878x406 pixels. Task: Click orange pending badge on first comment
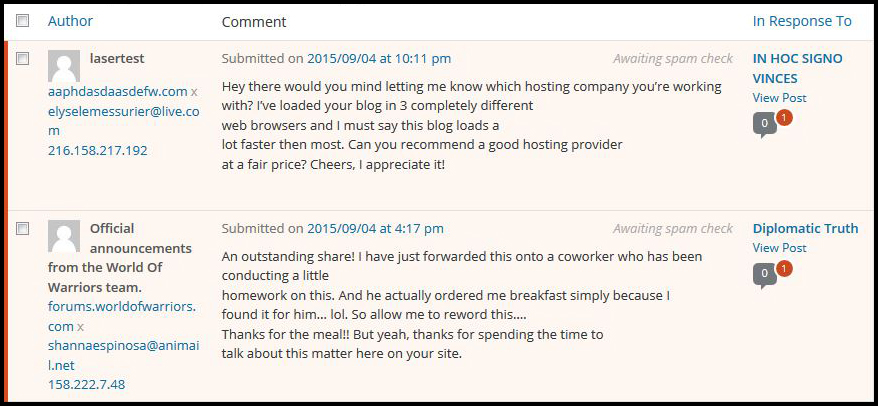pyautogui.click(x=784, y=117)
